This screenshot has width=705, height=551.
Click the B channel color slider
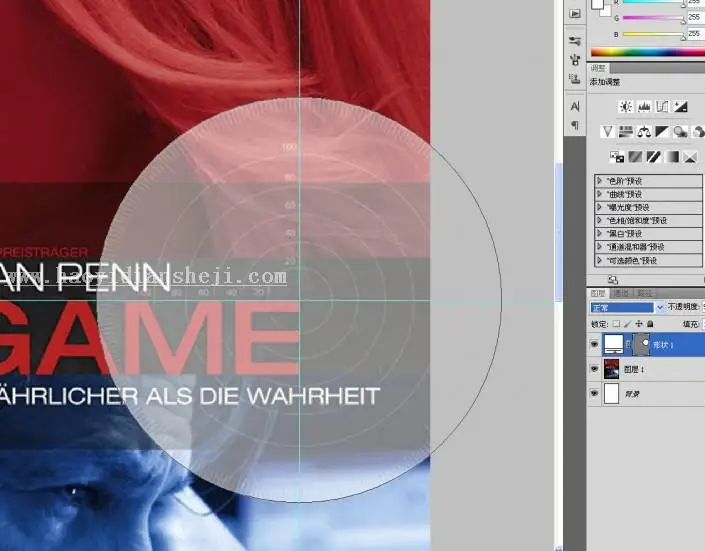tap(653, 34)
